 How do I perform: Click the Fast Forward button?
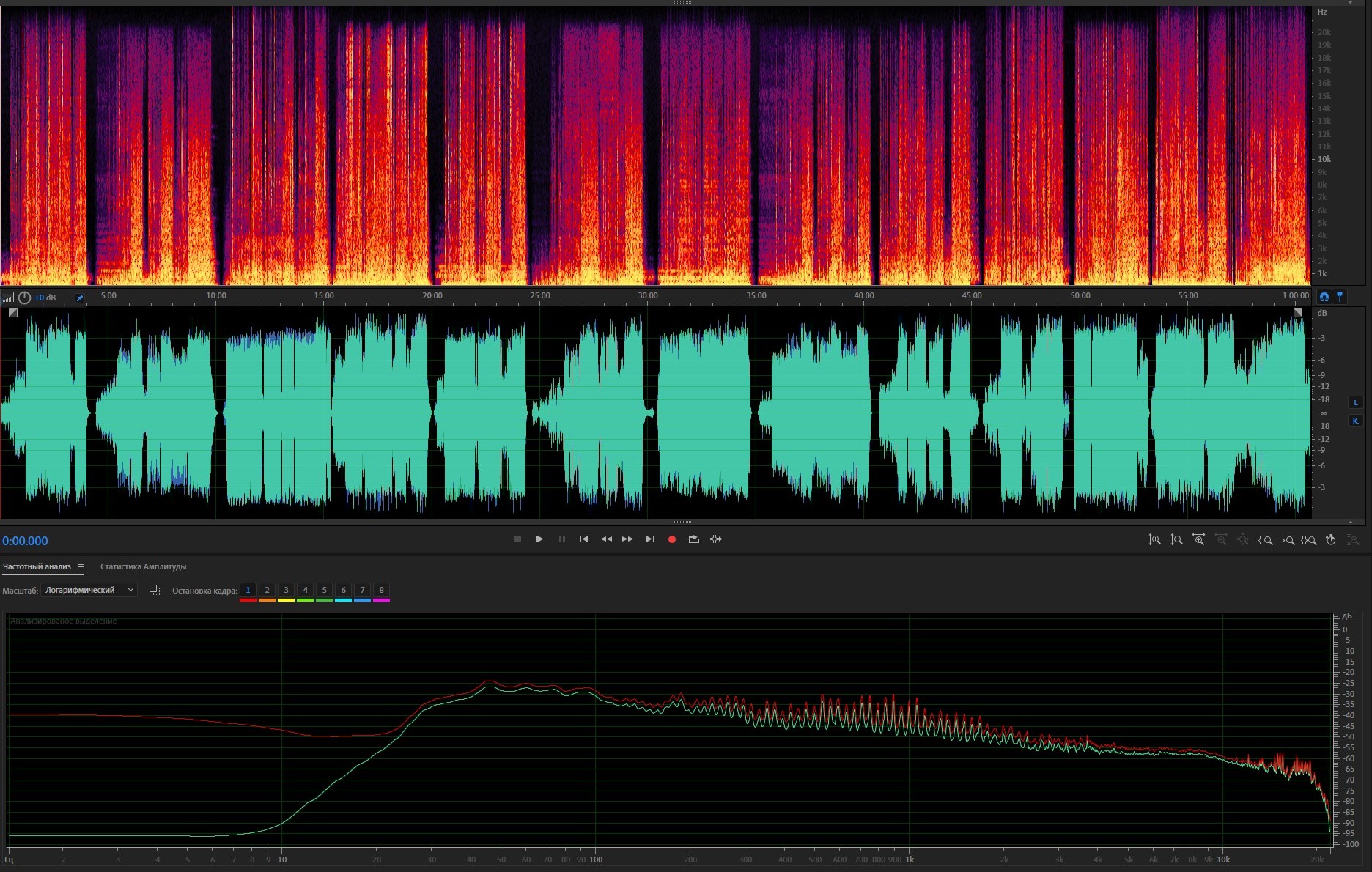[627, 539]
